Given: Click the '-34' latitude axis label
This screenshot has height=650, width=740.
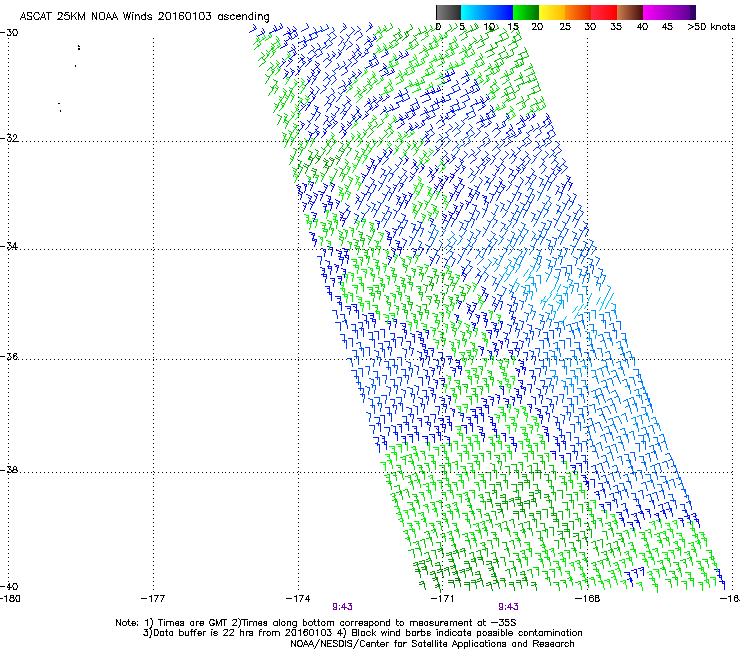Looking at the screenshot, I should (x=9, y=246).
